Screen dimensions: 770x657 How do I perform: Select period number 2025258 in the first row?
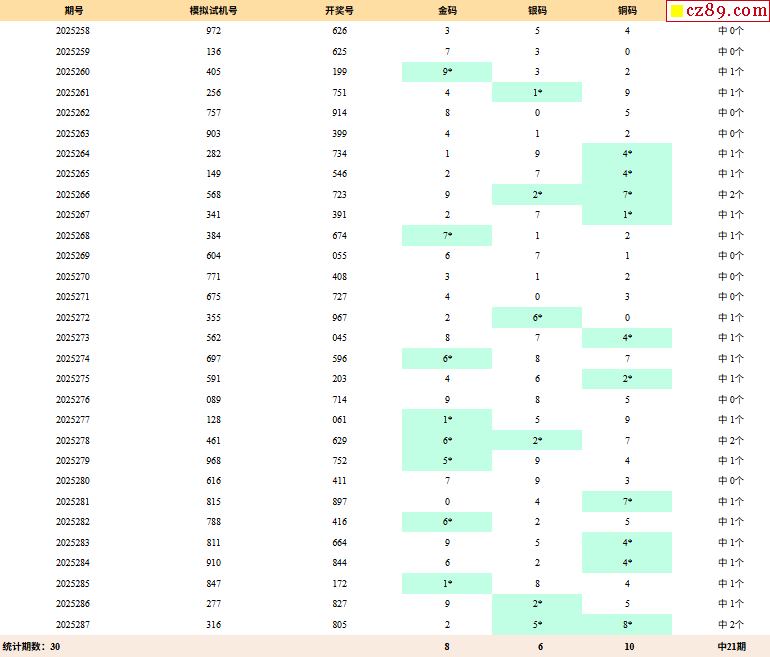click(73, 31)
